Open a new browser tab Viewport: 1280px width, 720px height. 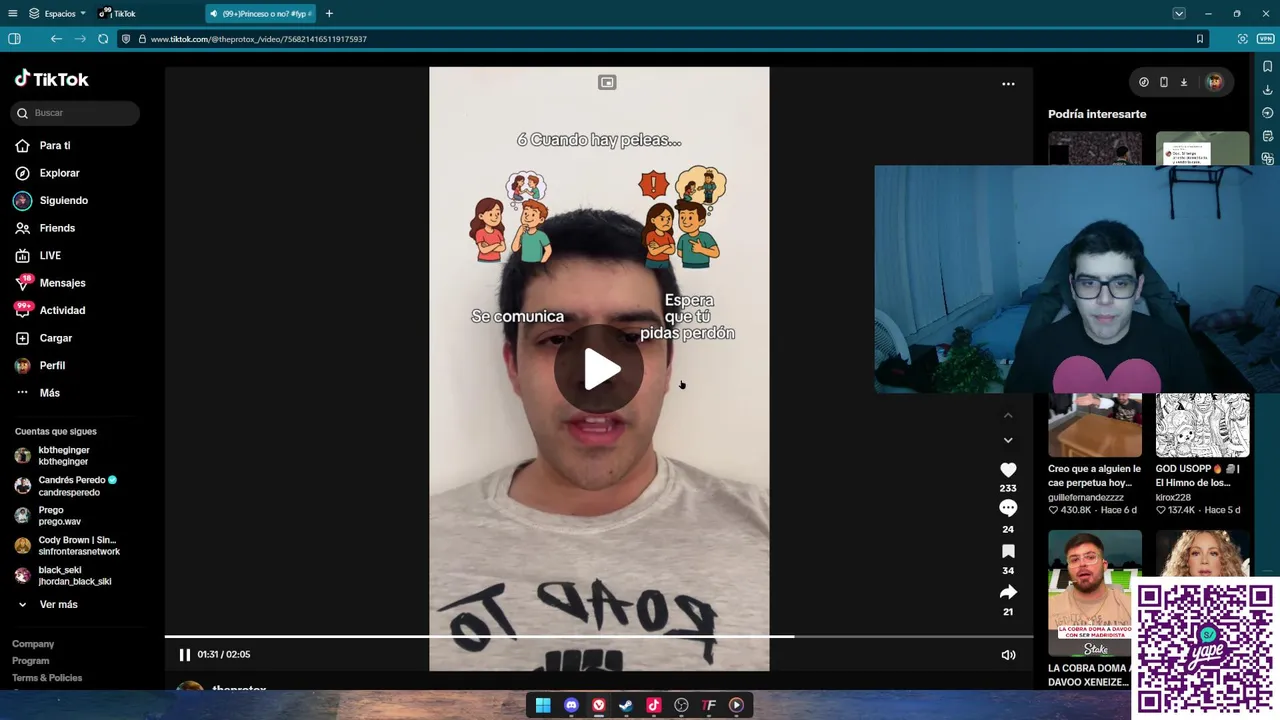point(329,13)
